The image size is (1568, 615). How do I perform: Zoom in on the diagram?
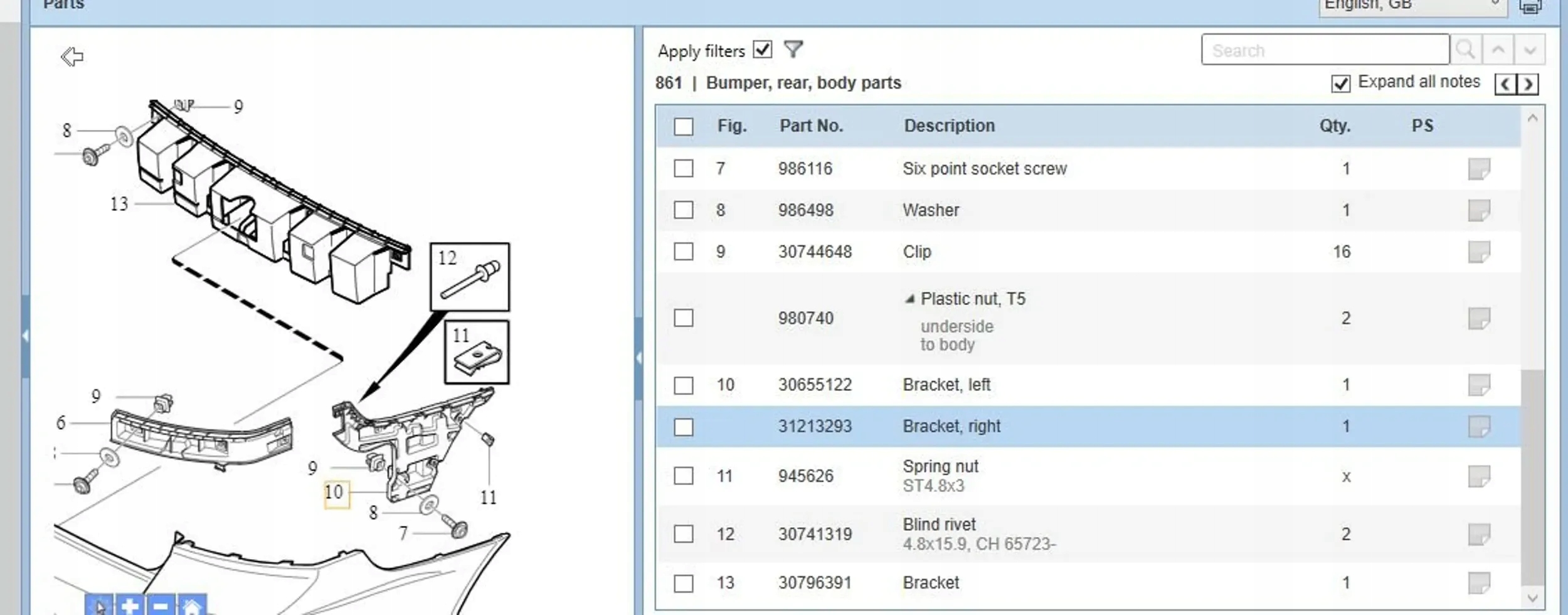[130, 606]
